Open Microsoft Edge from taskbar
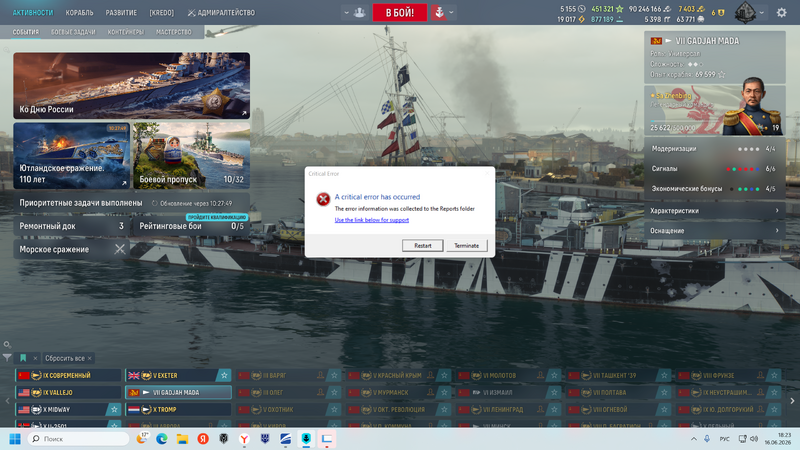 162,439
